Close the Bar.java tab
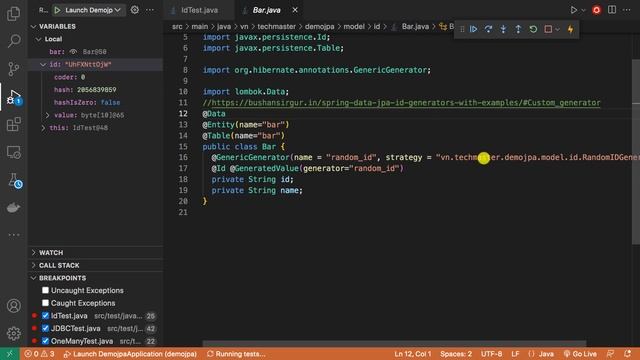640x360 pixels. pos(295,10)
